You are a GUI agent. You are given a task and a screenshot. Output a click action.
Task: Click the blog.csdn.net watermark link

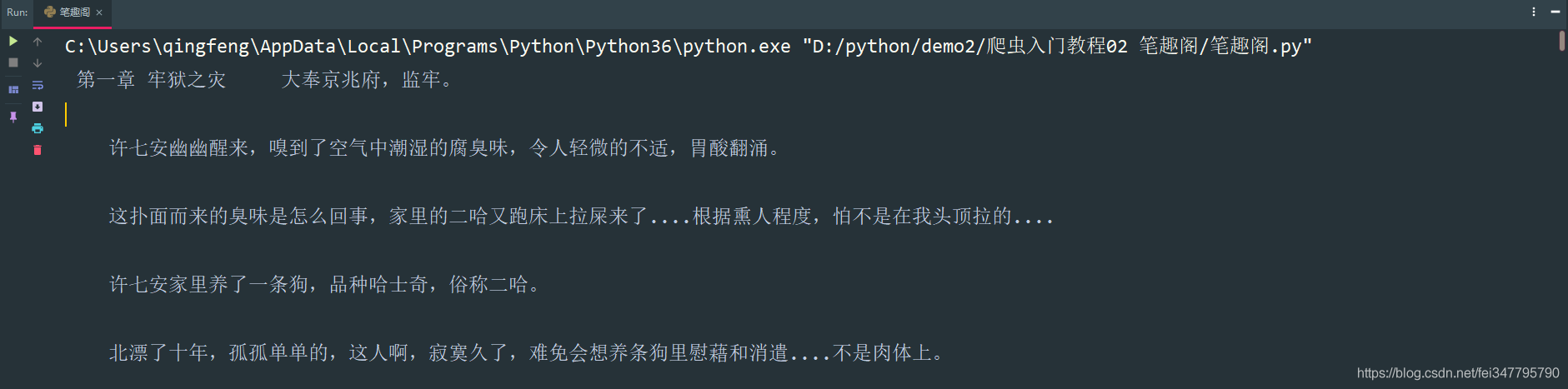point(1458,373)
